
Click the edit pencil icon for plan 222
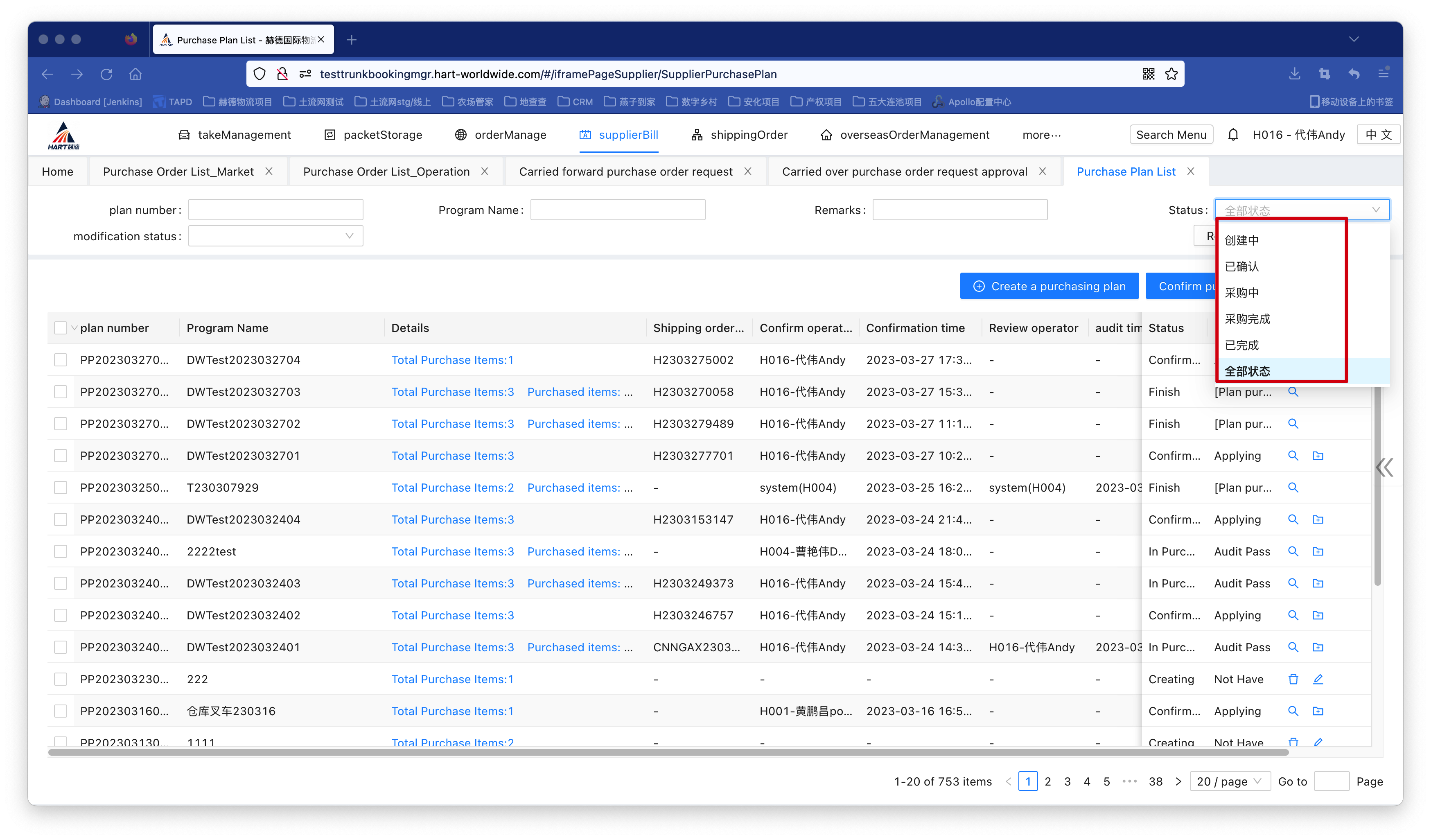pyautogui.click(x=1318, y=679)
